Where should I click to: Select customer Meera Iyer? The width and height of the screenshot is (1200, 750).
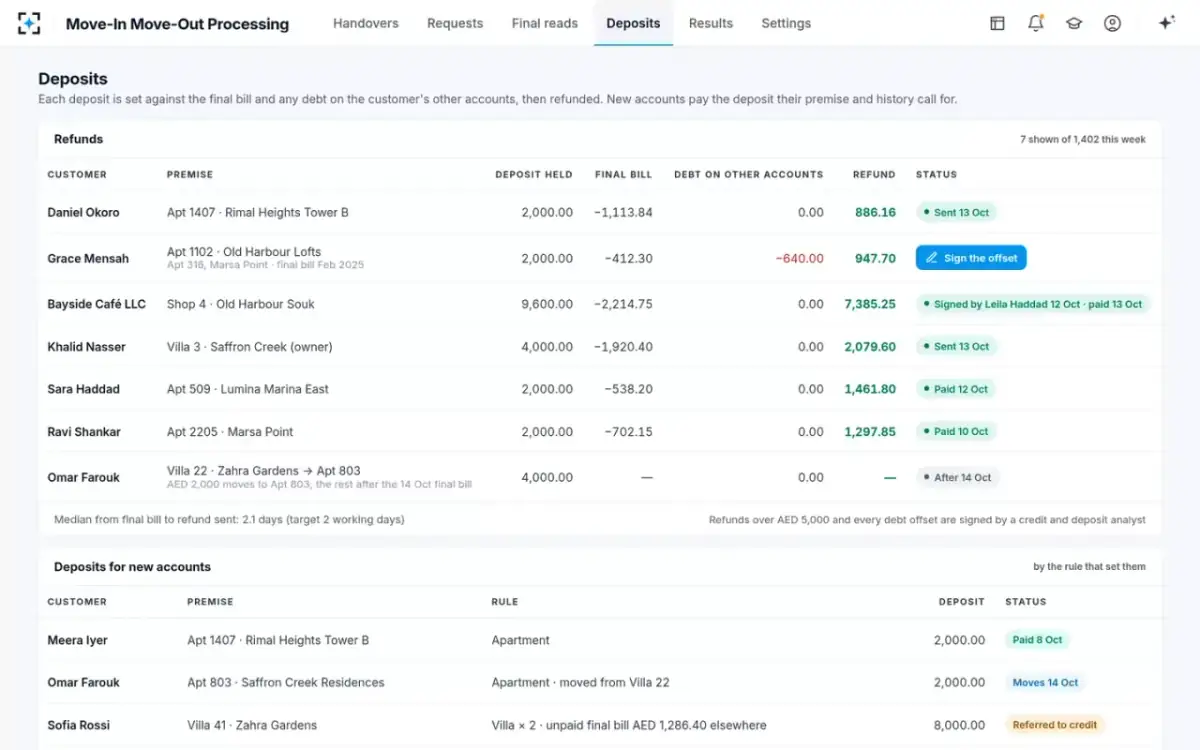pos(77,640)
